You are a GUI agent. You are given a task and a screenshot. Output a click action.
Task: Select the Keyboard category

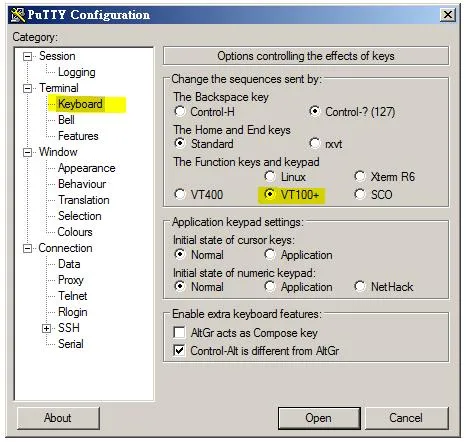point(80,104)
